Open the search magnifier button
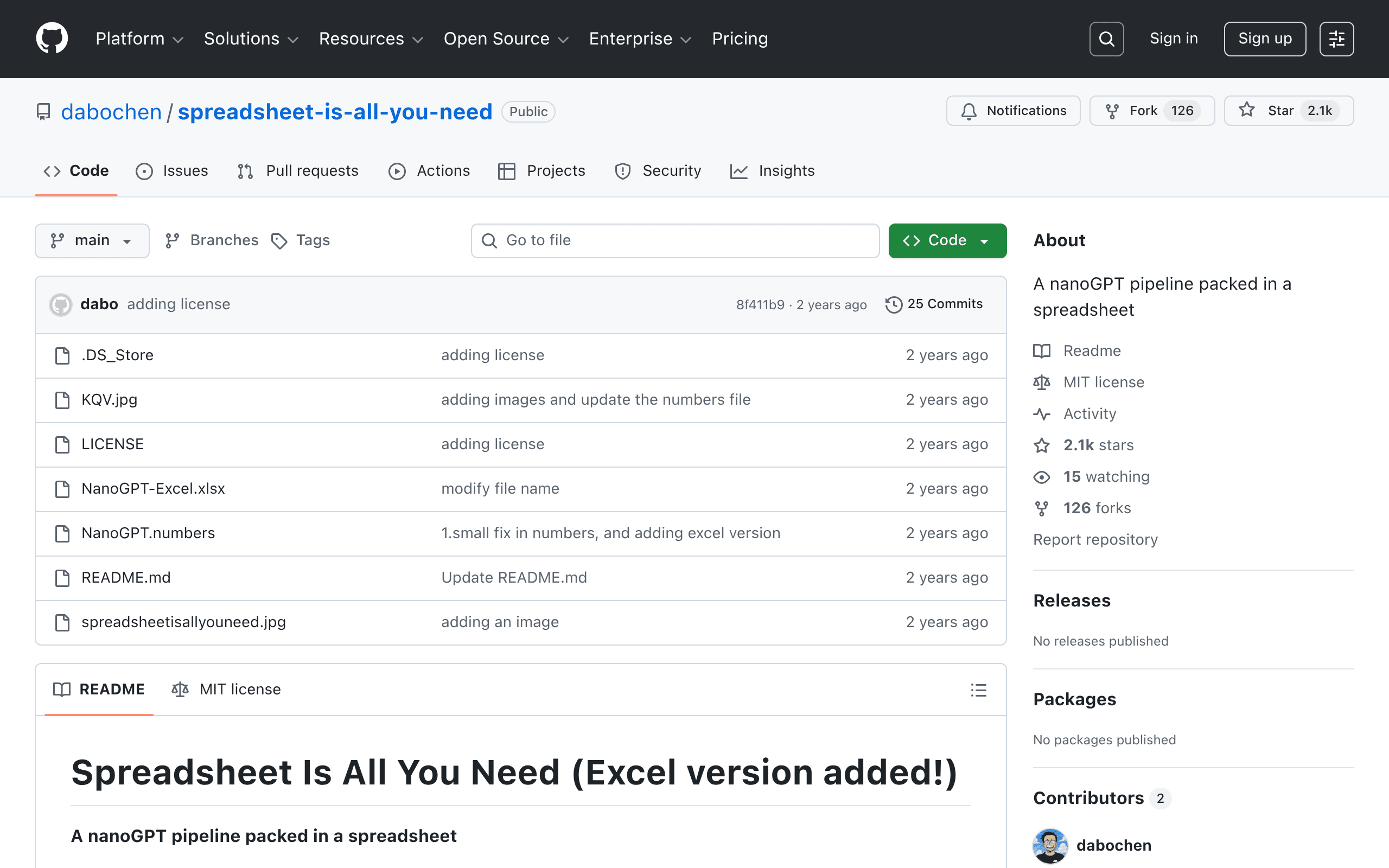1389x868 pixels. tap(1106, 39)
